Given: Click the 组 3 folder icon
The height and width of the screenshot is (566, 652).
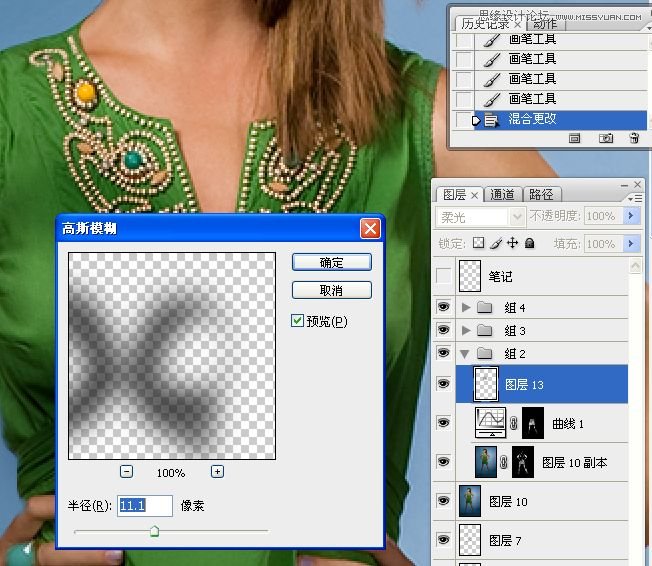Looking at the screenshot, I should (484, 330).
